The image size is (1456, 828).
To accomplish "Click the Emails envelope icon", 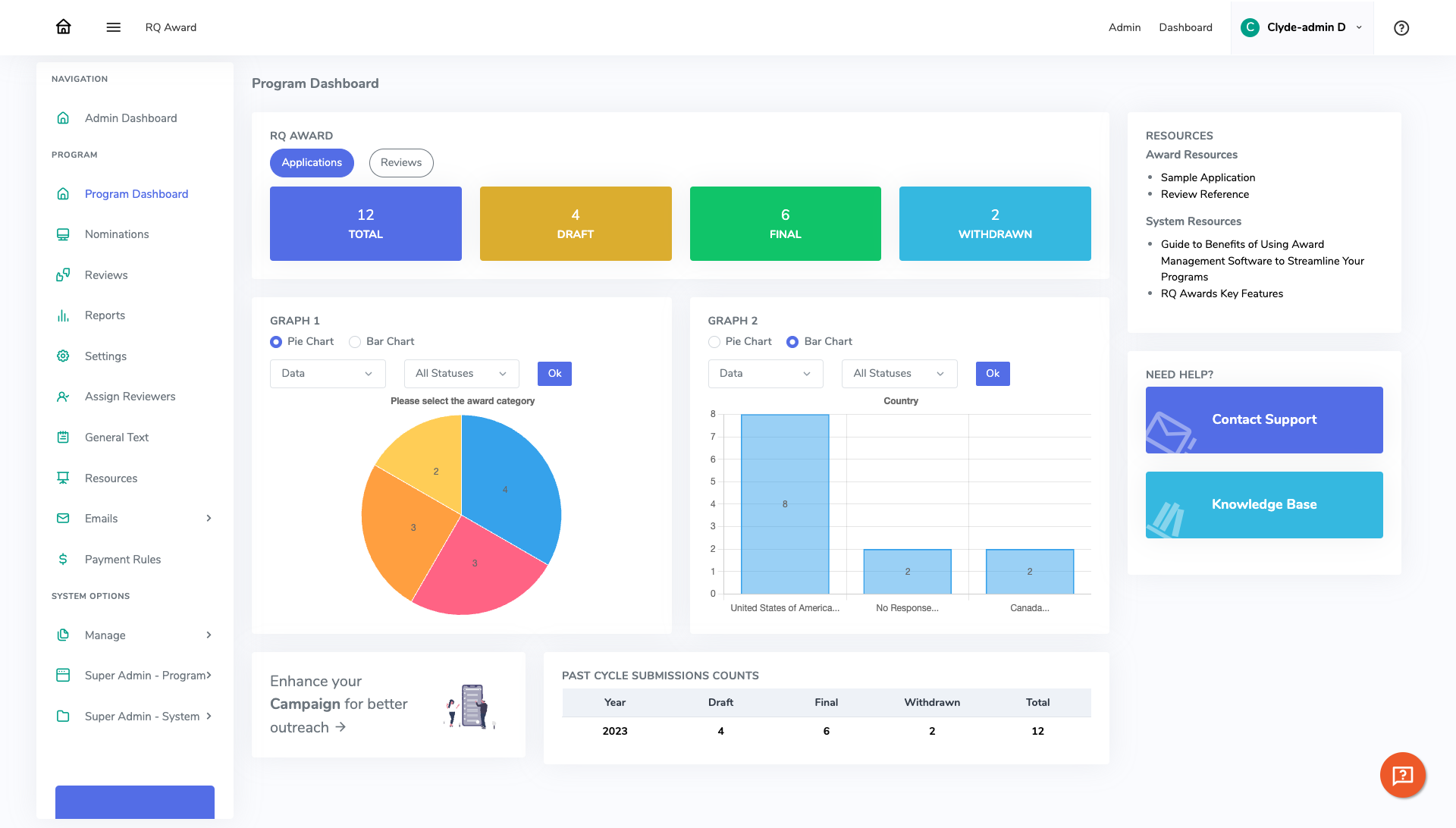I will click(x=64, y=518).
